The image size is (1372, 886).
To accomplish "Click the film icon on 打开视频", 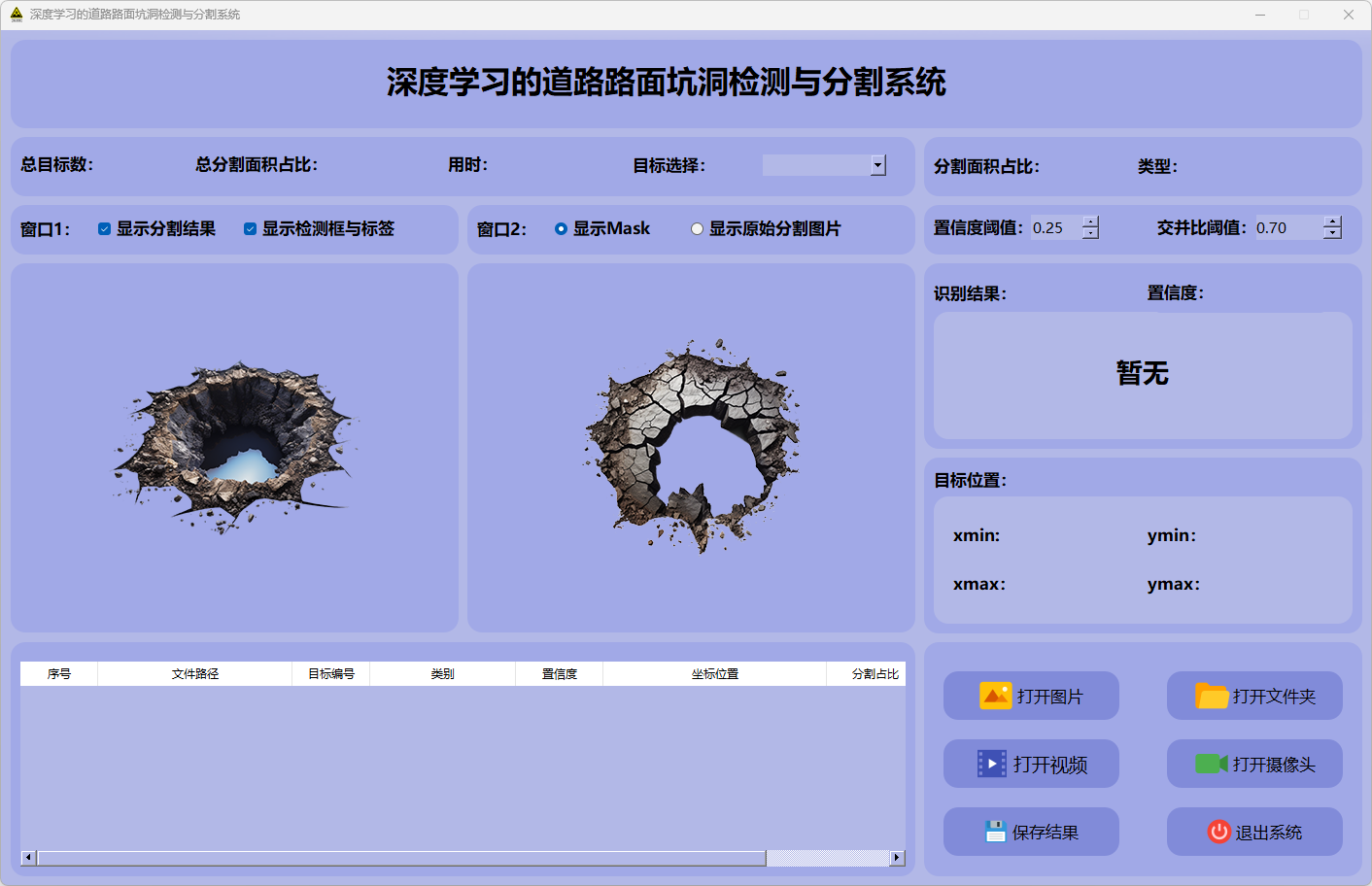I will pos(991,764).
